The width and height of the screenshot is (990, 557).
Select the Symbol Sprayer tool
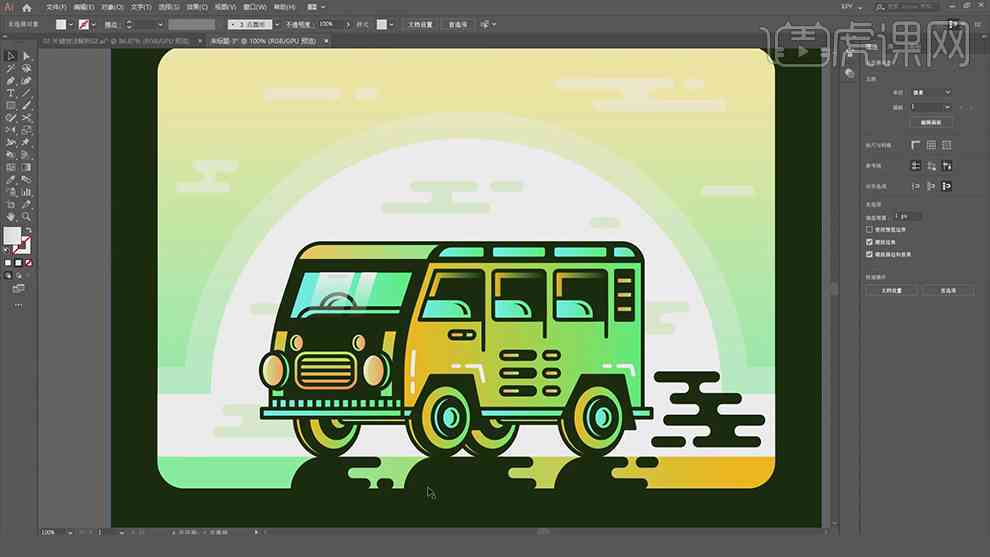[x=11, y=192]
